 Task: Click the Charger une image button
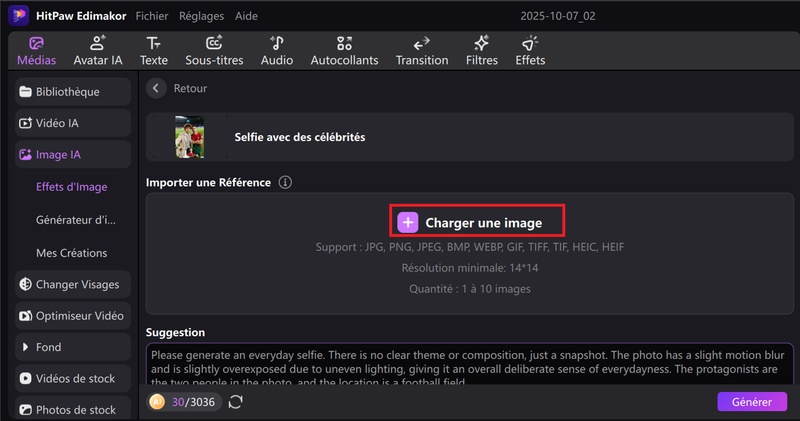(477, 222)
